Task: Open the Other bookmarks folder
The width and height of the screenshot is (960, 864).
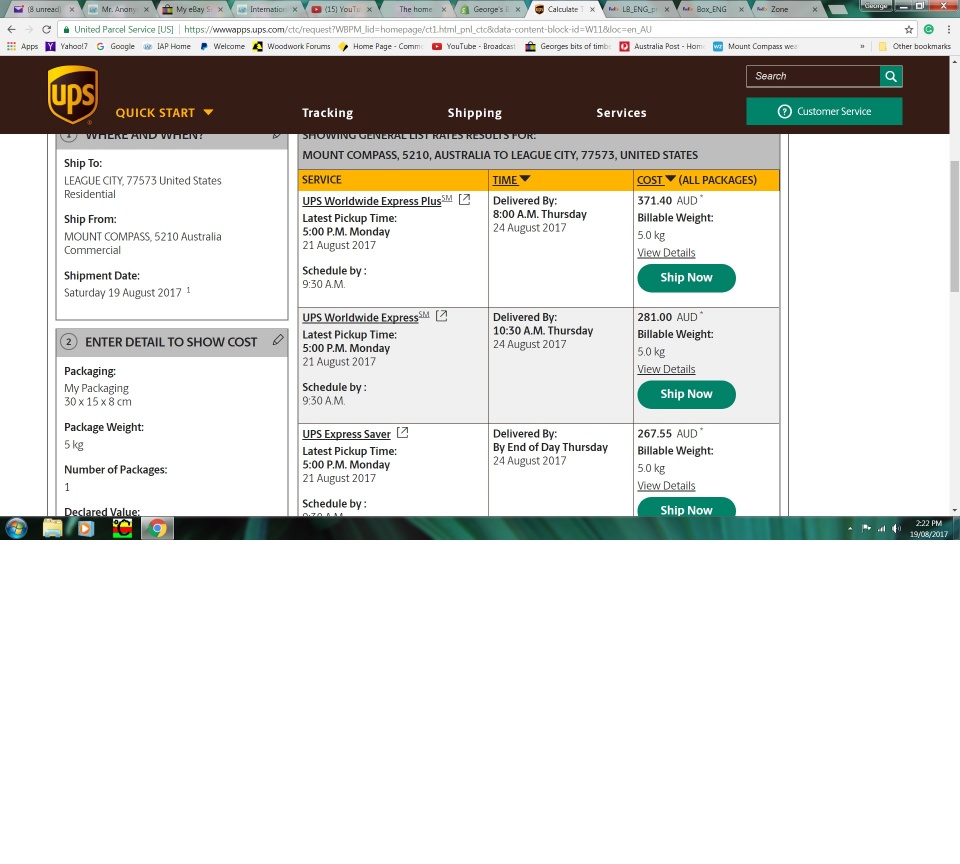Action: coord(914,47)
